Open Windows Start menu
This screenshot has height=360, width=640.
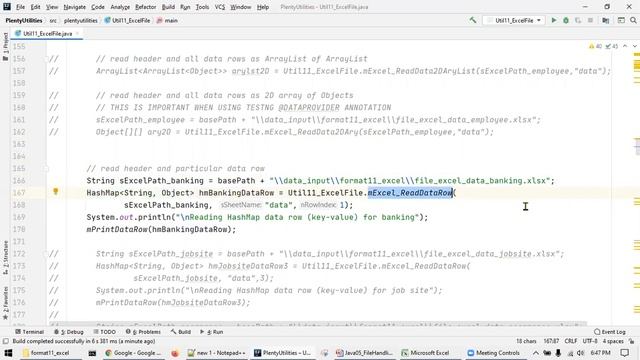8,353
